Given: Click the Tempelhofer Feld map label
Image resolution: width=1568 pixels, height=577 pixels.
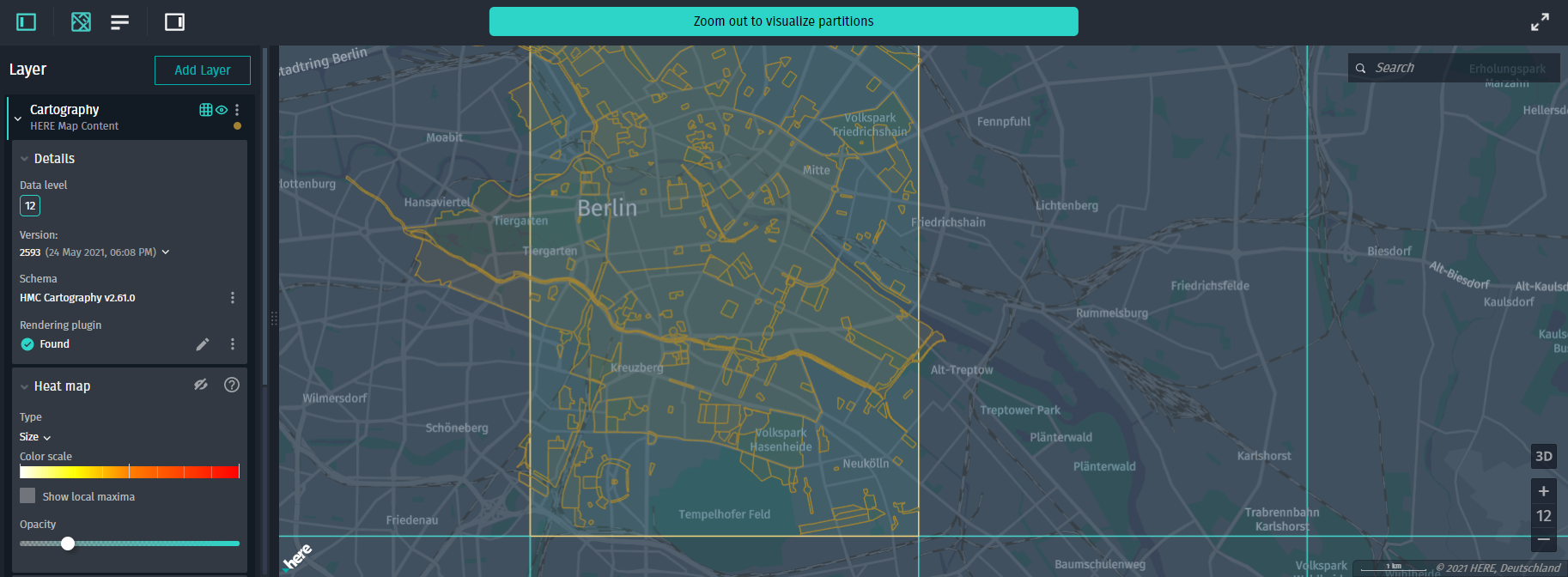Looking at the screenshot, I should [x=724, y=514].
